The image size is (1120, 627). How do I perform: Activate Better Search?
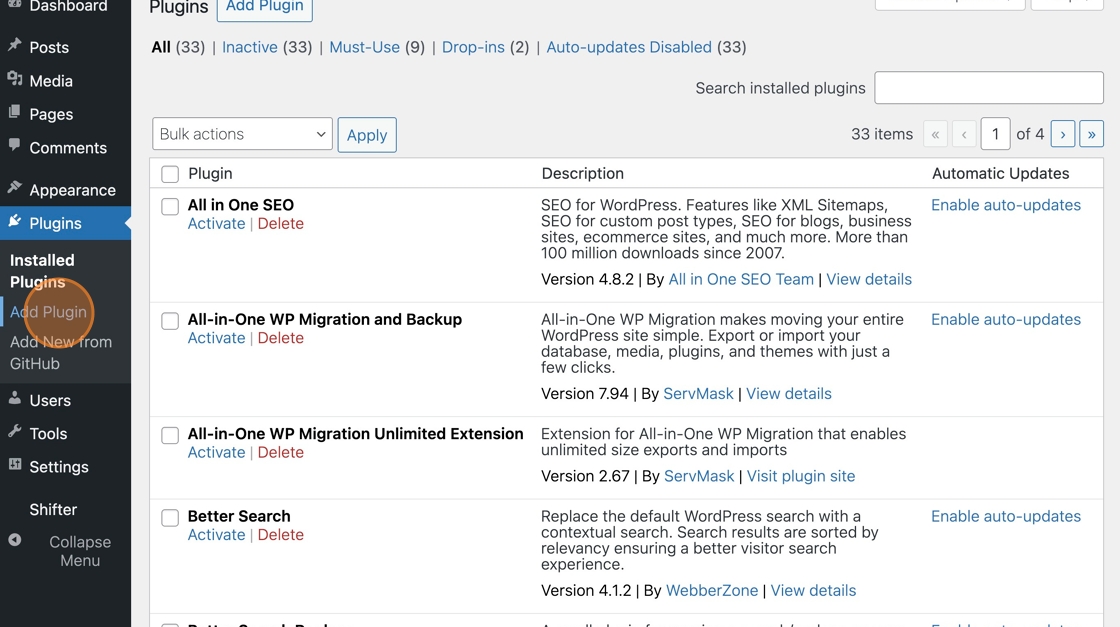click(216, 535)
